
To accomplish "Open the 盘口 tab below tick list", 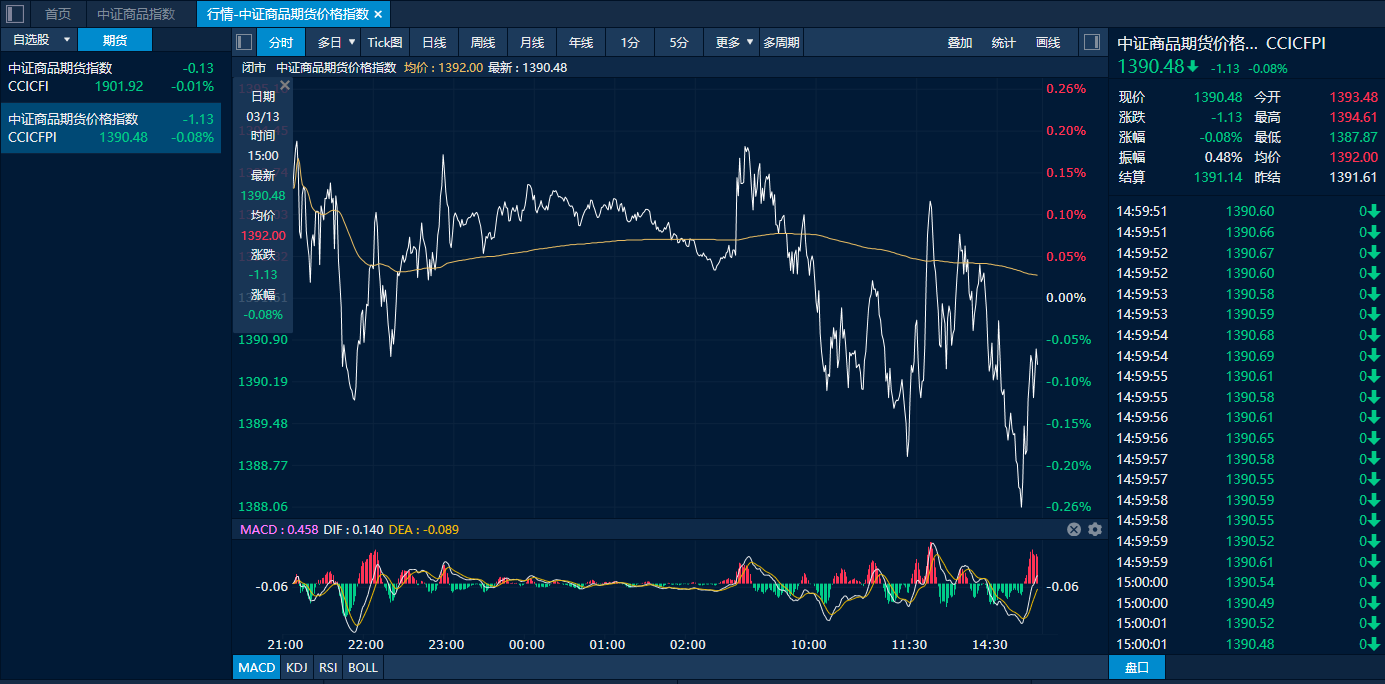I will (x=1137, y=667).
